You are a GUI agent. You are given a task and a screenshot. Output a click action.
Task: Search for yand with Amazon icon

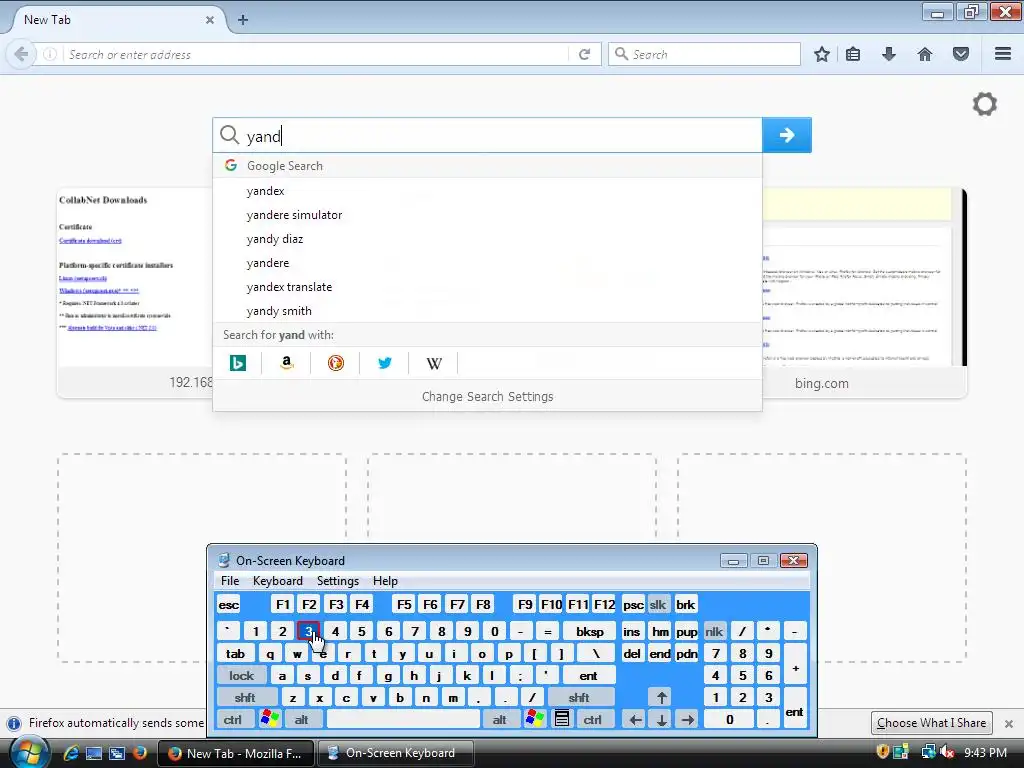click(286, 363)
